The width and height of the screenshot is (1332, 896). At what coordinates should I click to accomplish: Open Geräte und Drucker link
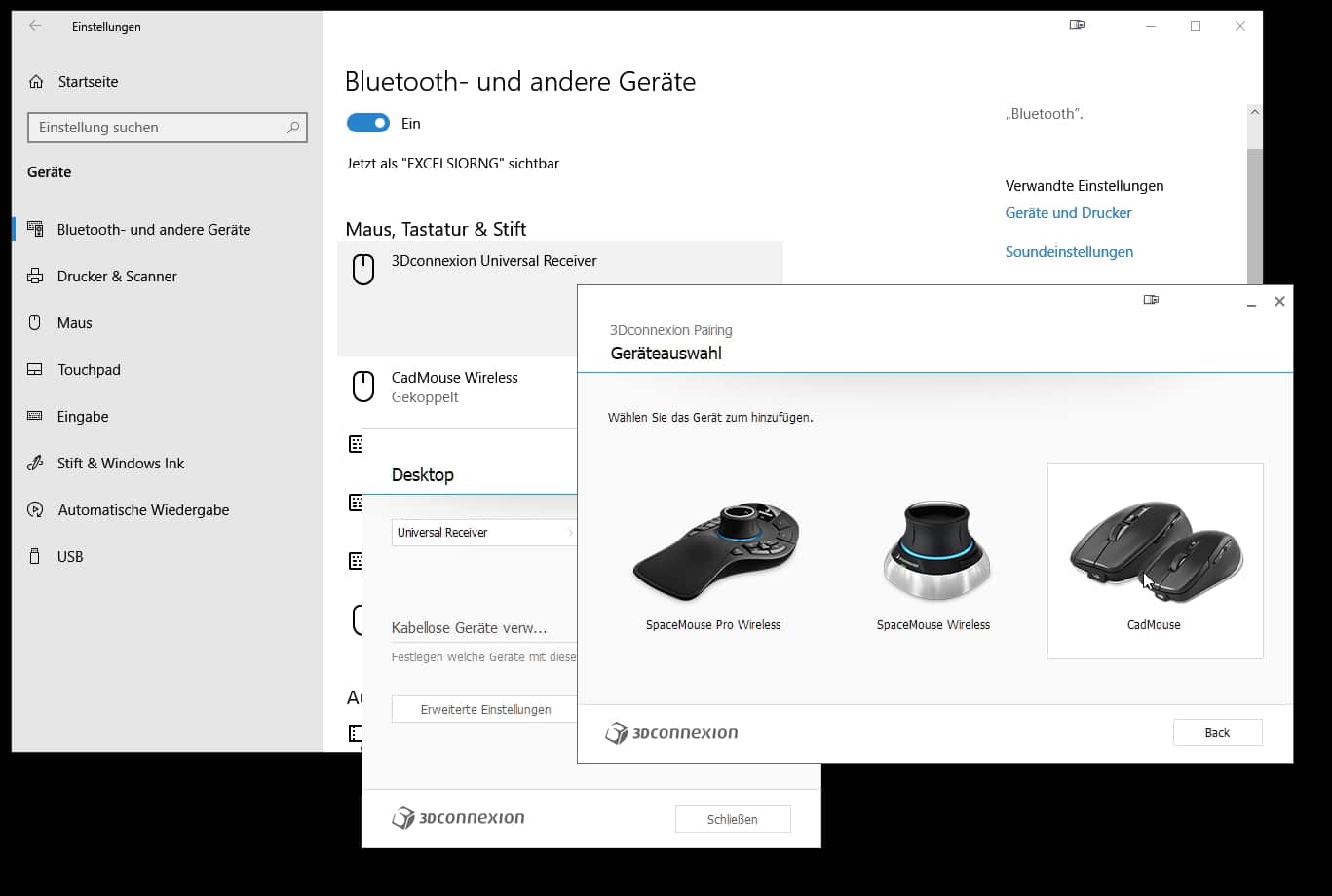[x=1068, y=213]
